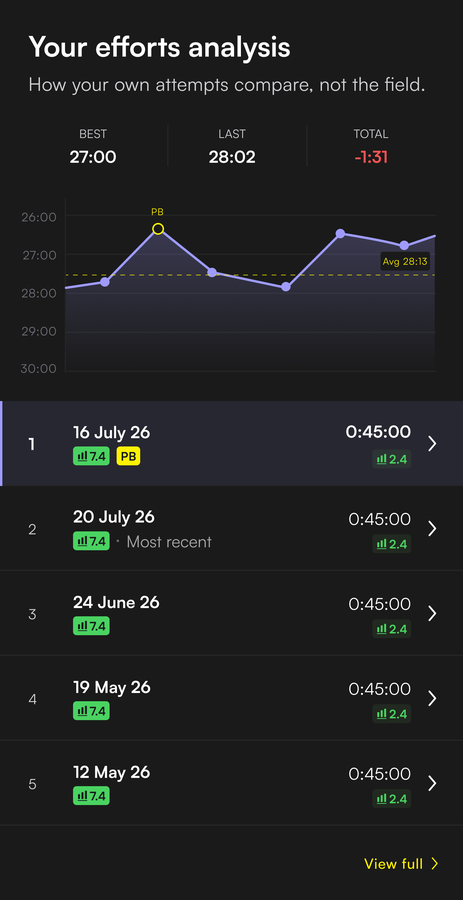This screenshot has height=900, width=463.
Task: Click the 7.4 badge under 16 July 26
Action: 91,456
